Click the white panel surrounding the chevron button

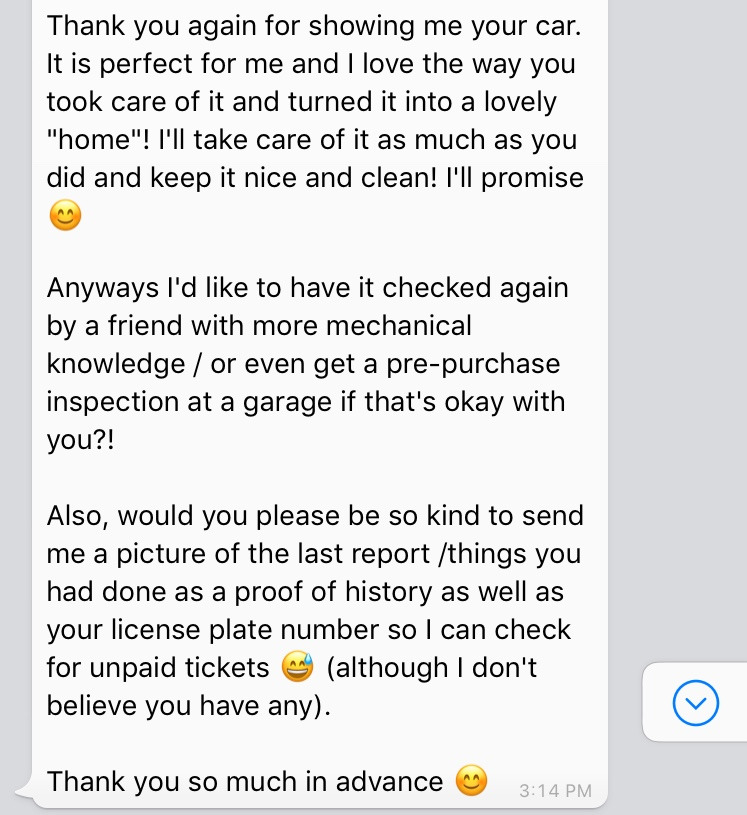695,702
